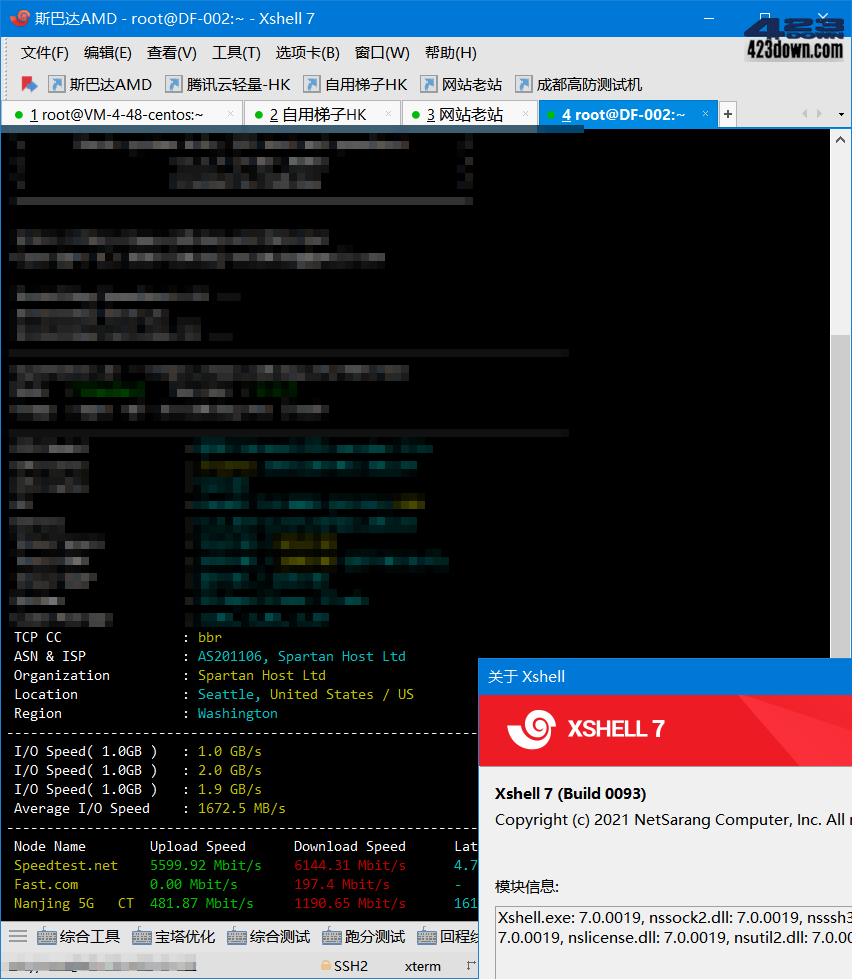852x979 pixels.
Task: Open the tab list dropdown arrow
Action: 843,114
